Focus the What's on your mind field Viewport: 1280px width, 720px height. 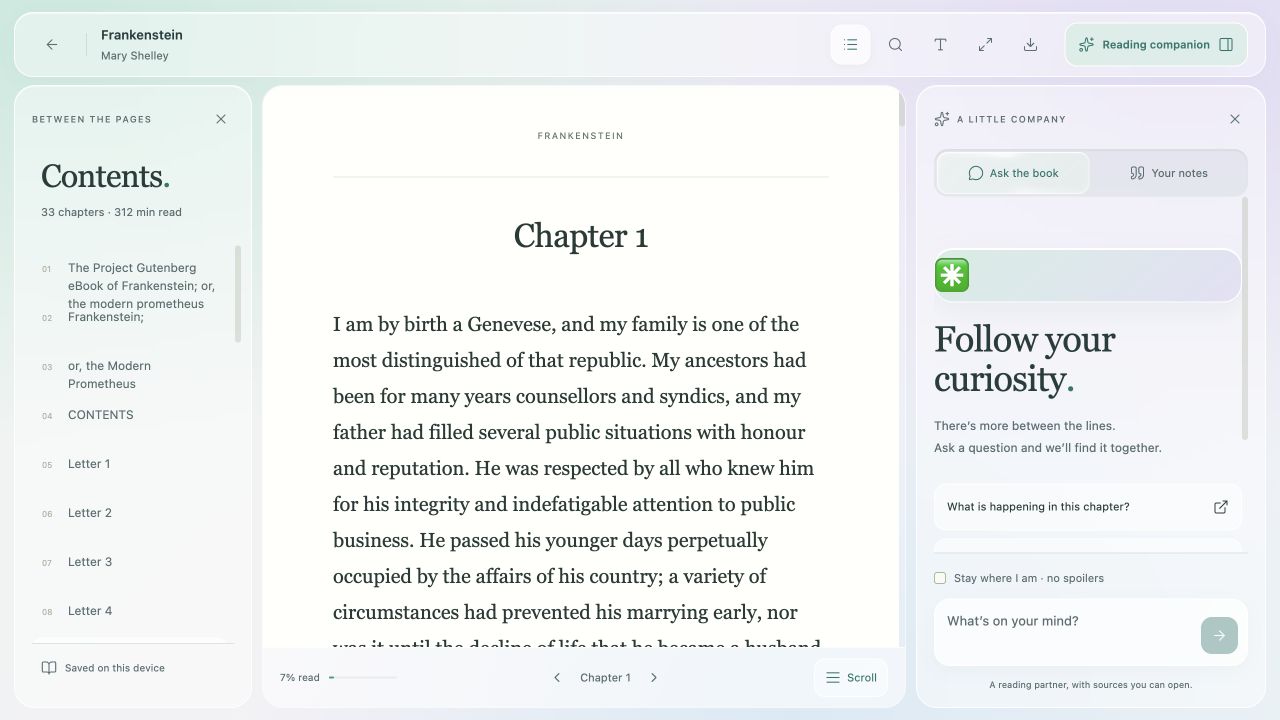point(1067,632)
